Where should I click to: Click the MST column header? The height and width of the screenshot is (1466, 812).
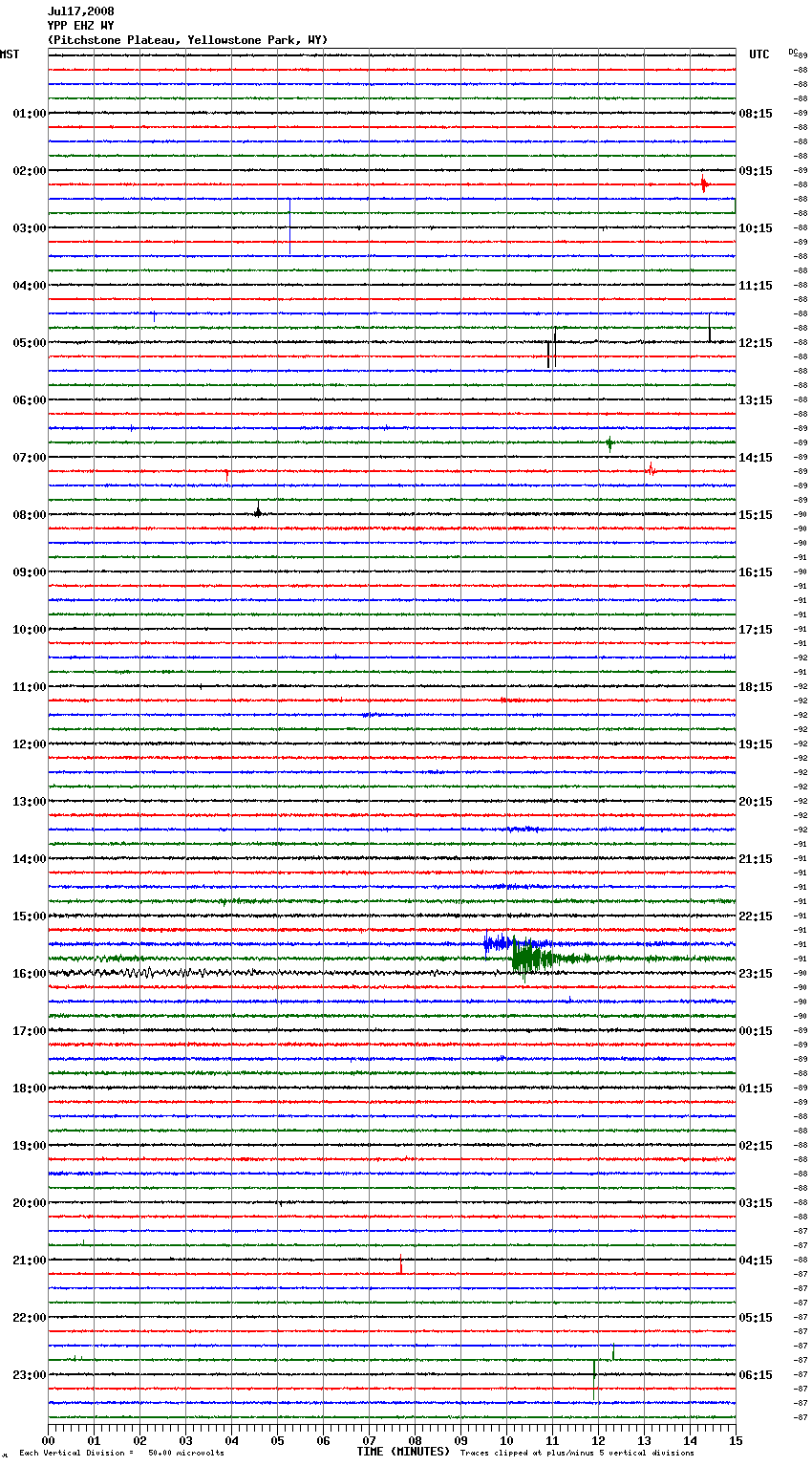click(10, 54)
